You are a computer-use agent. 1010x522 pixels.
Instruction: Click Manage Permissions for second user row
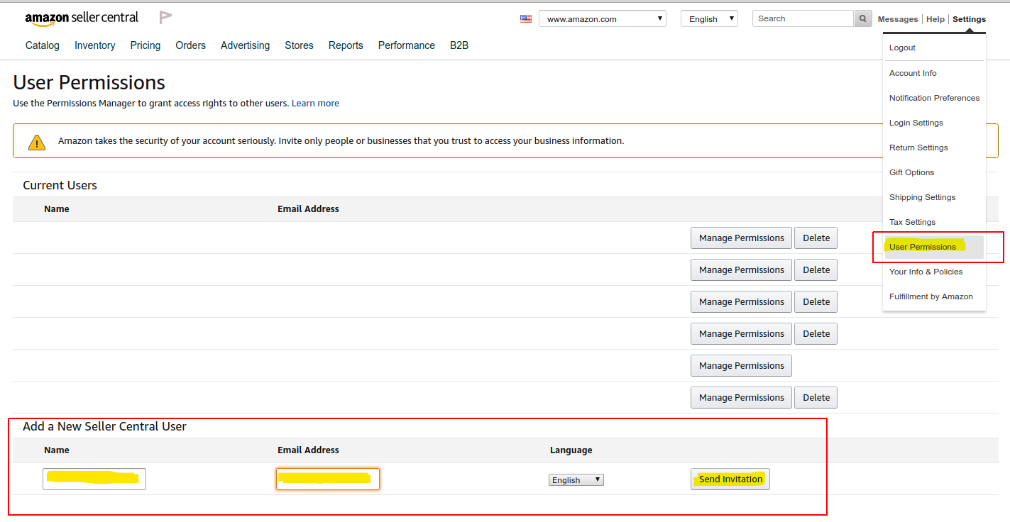(x=741, y=270)
